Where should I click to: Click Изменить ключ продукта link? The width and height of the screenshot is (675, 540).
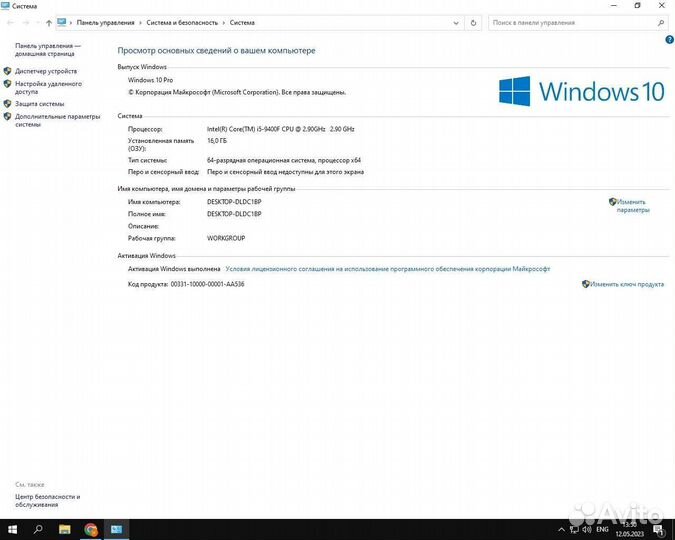click(x=626, y=284)
